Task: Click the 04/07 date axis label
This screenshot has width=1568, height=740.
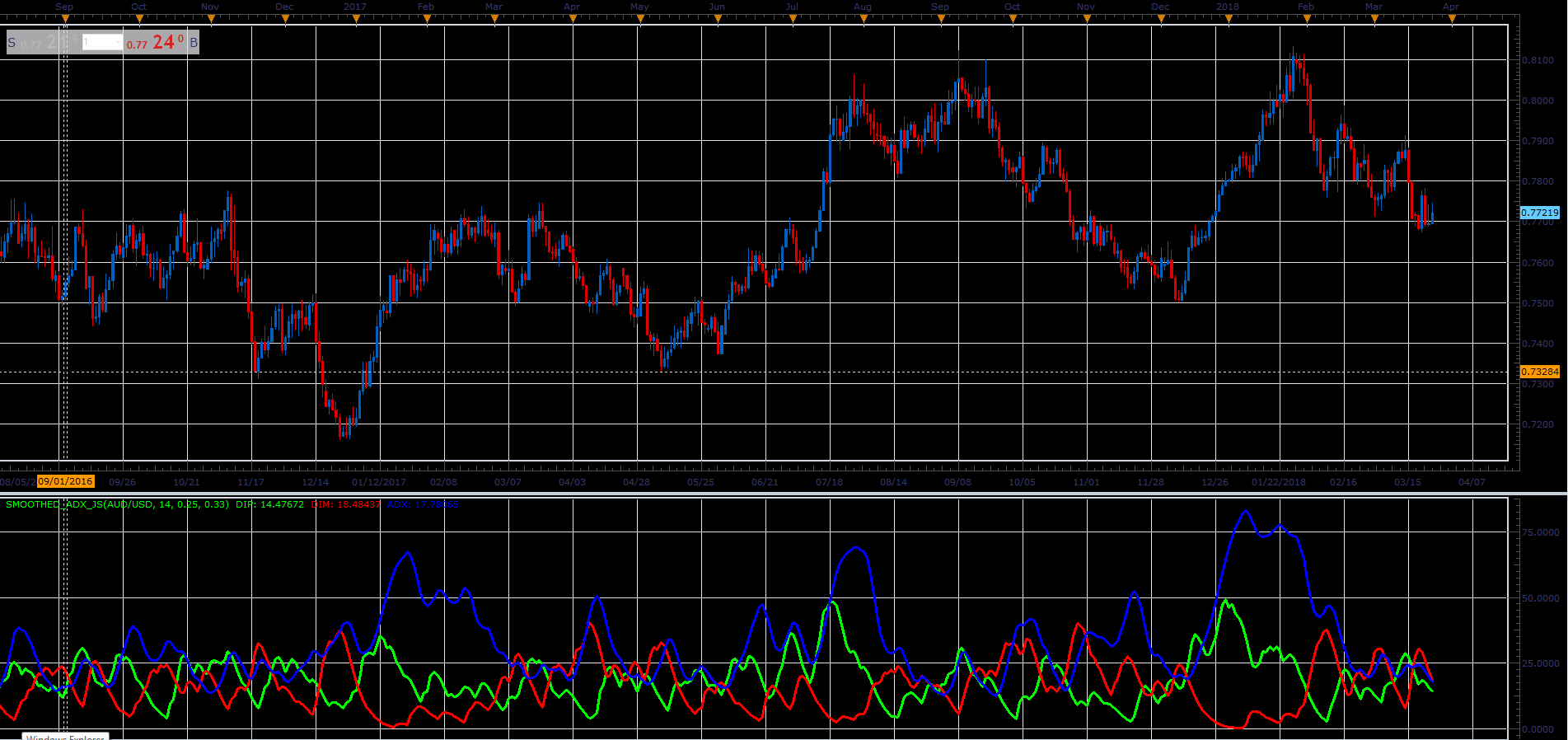Action: point(1472,482)
